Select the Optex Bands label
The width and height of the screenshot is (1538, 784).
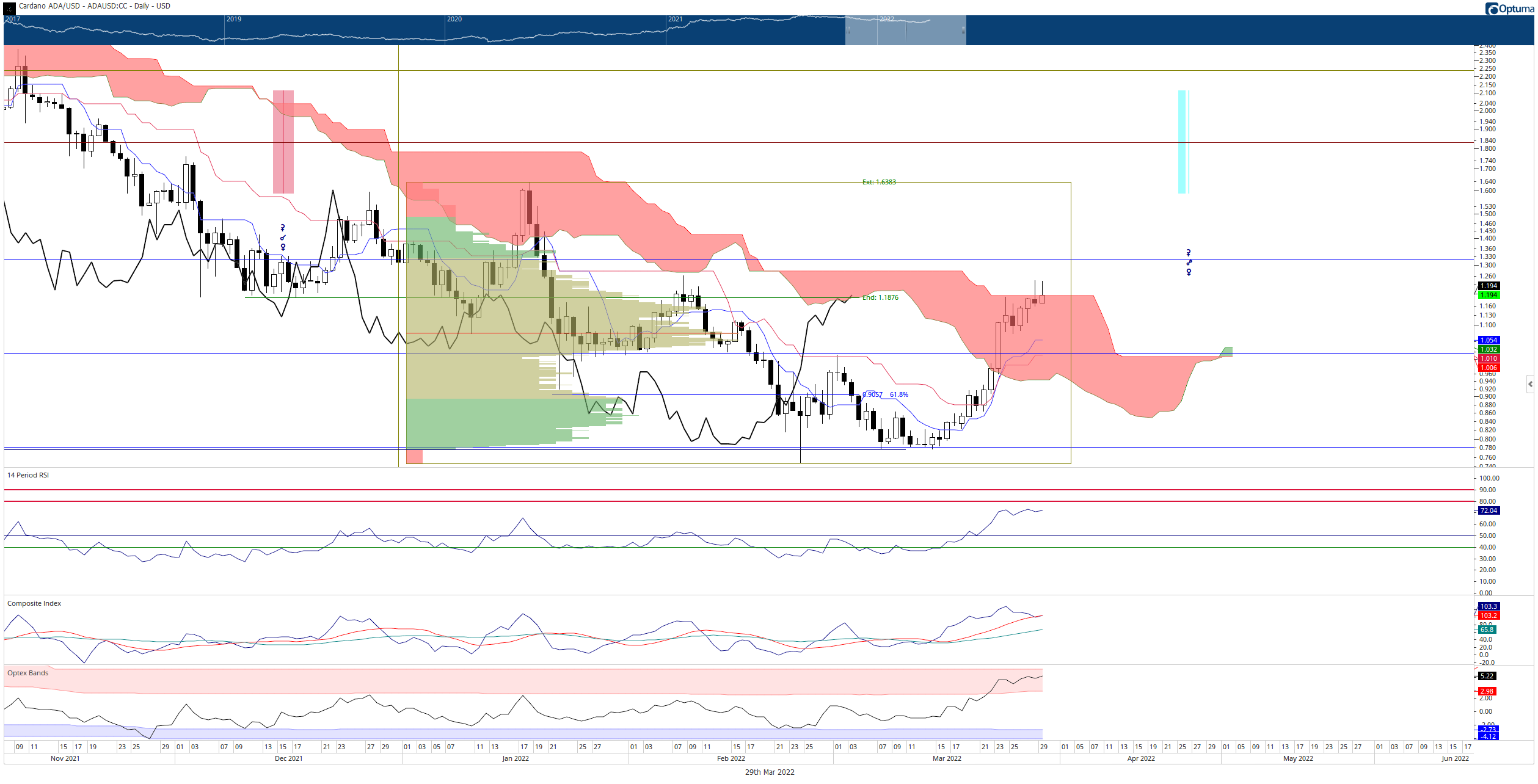(27, 673)
